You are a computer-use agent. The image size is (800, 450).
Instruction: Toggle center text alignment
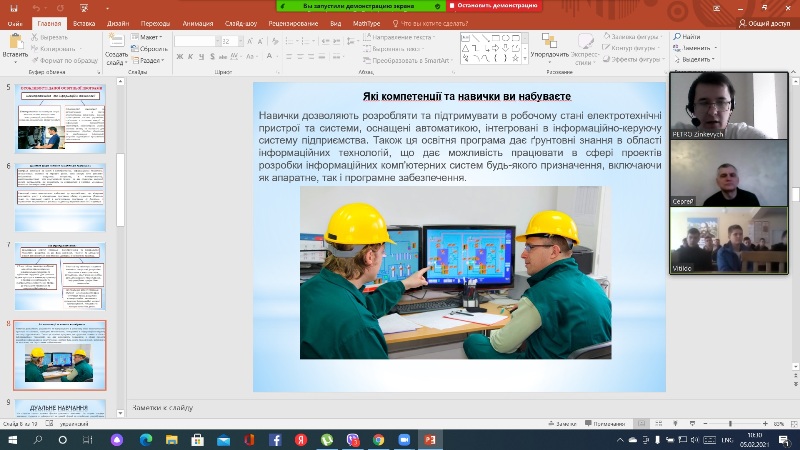300,57
